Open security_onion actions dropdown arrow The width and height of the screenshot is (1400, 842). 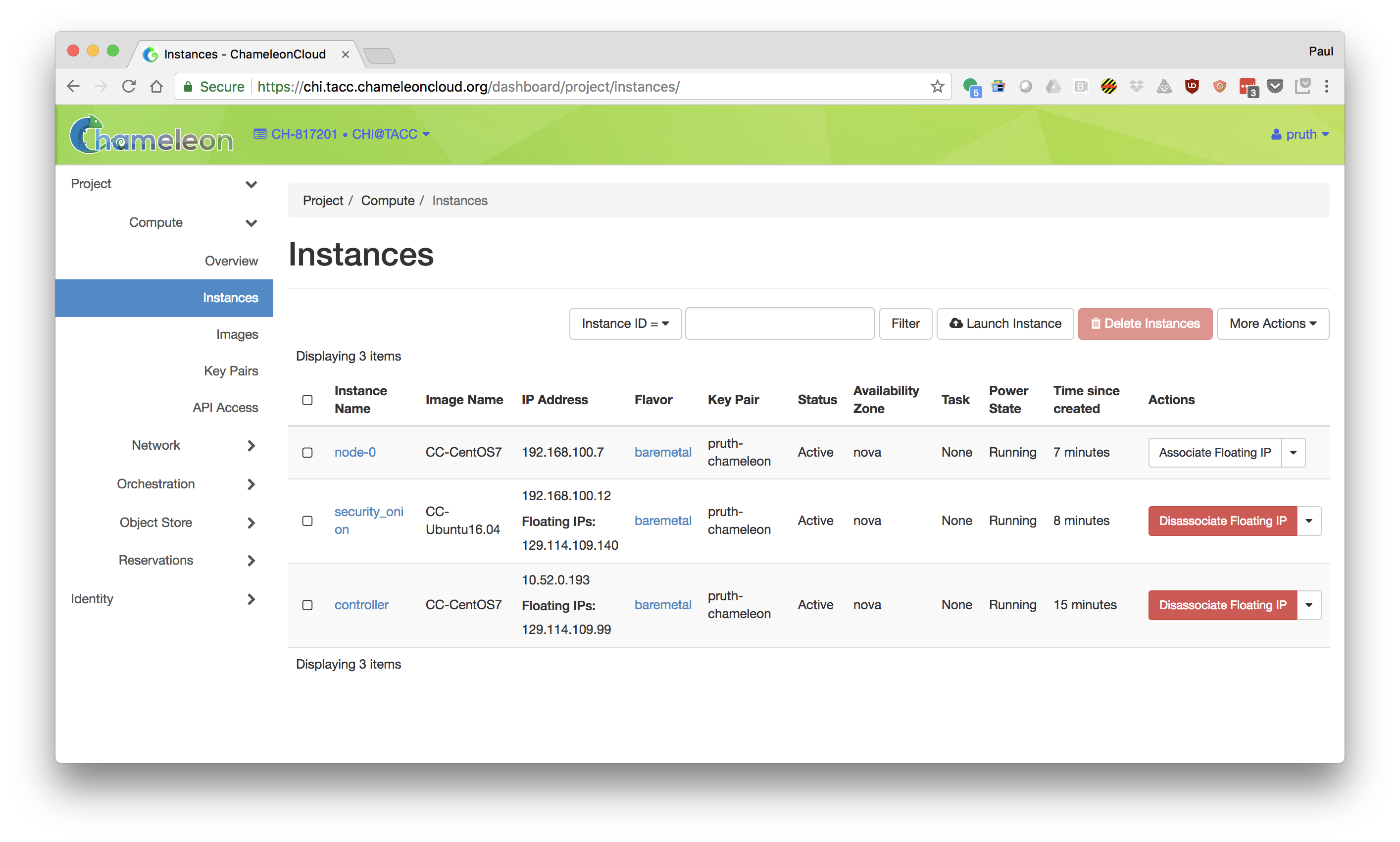coord(1309,521)
